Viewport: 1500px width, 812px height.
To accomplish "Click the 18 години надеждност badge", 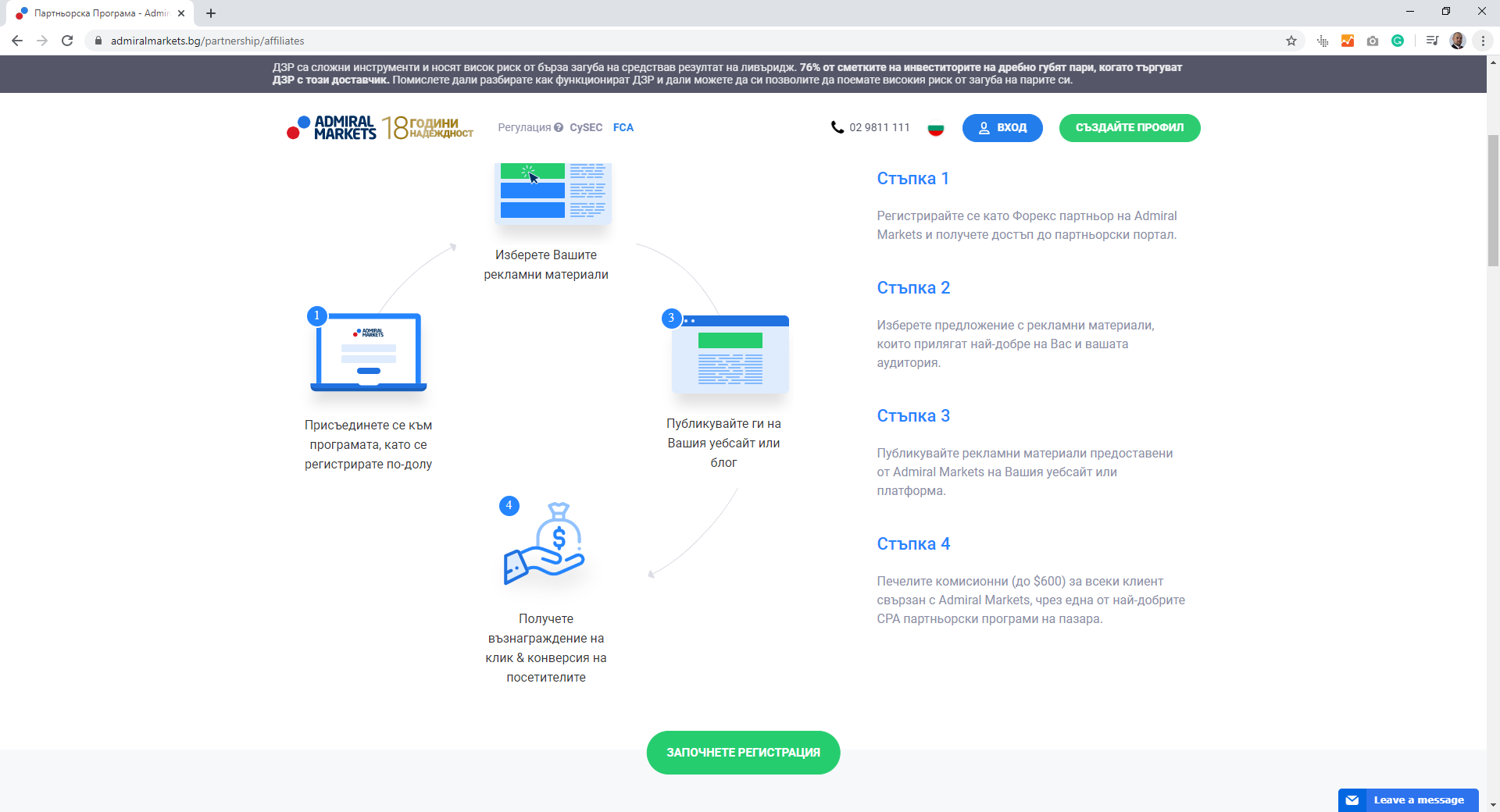I will pyautogui.click(x=427, y=127).
